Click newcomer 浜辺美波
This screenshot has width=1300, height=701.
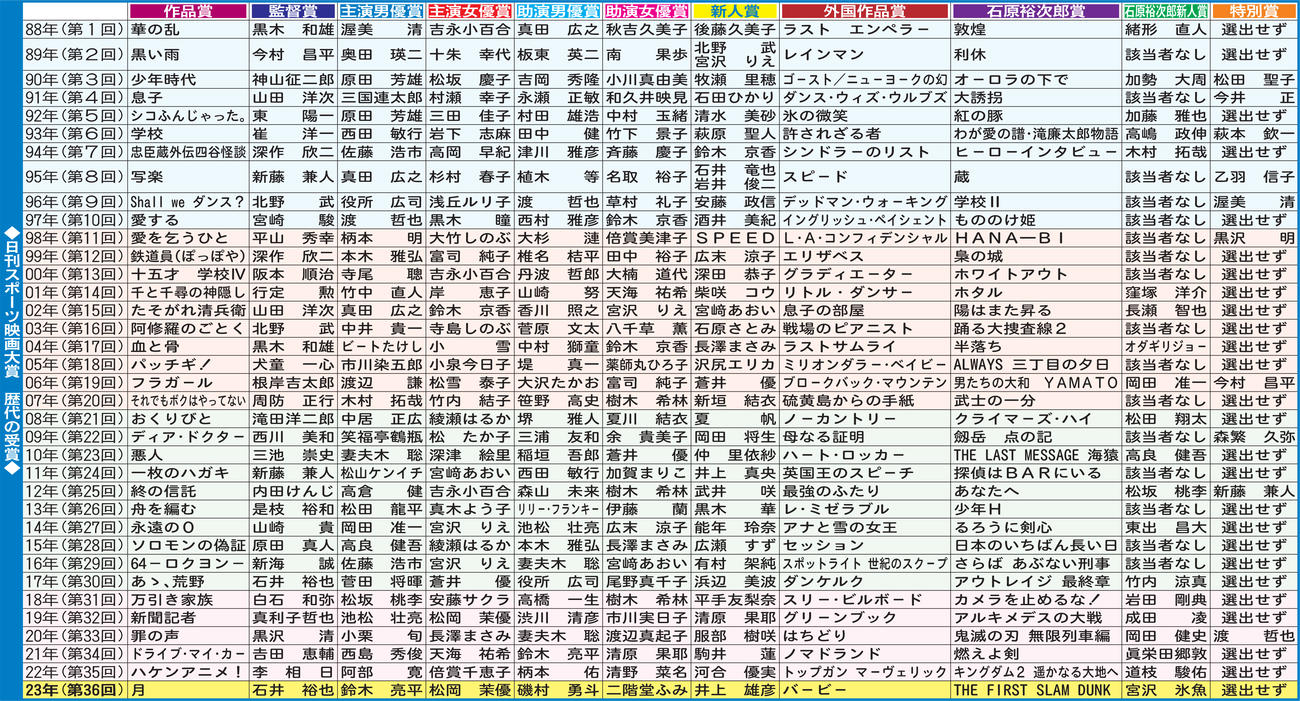[x=735, y=581]
